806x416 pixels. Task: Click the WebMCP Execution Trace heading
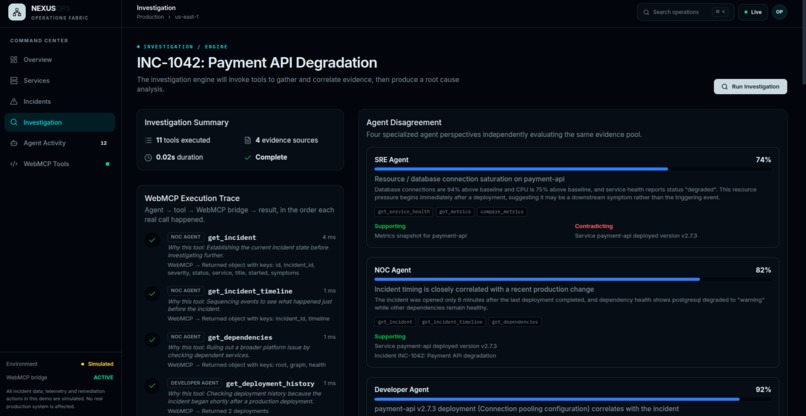pos(192,198)
